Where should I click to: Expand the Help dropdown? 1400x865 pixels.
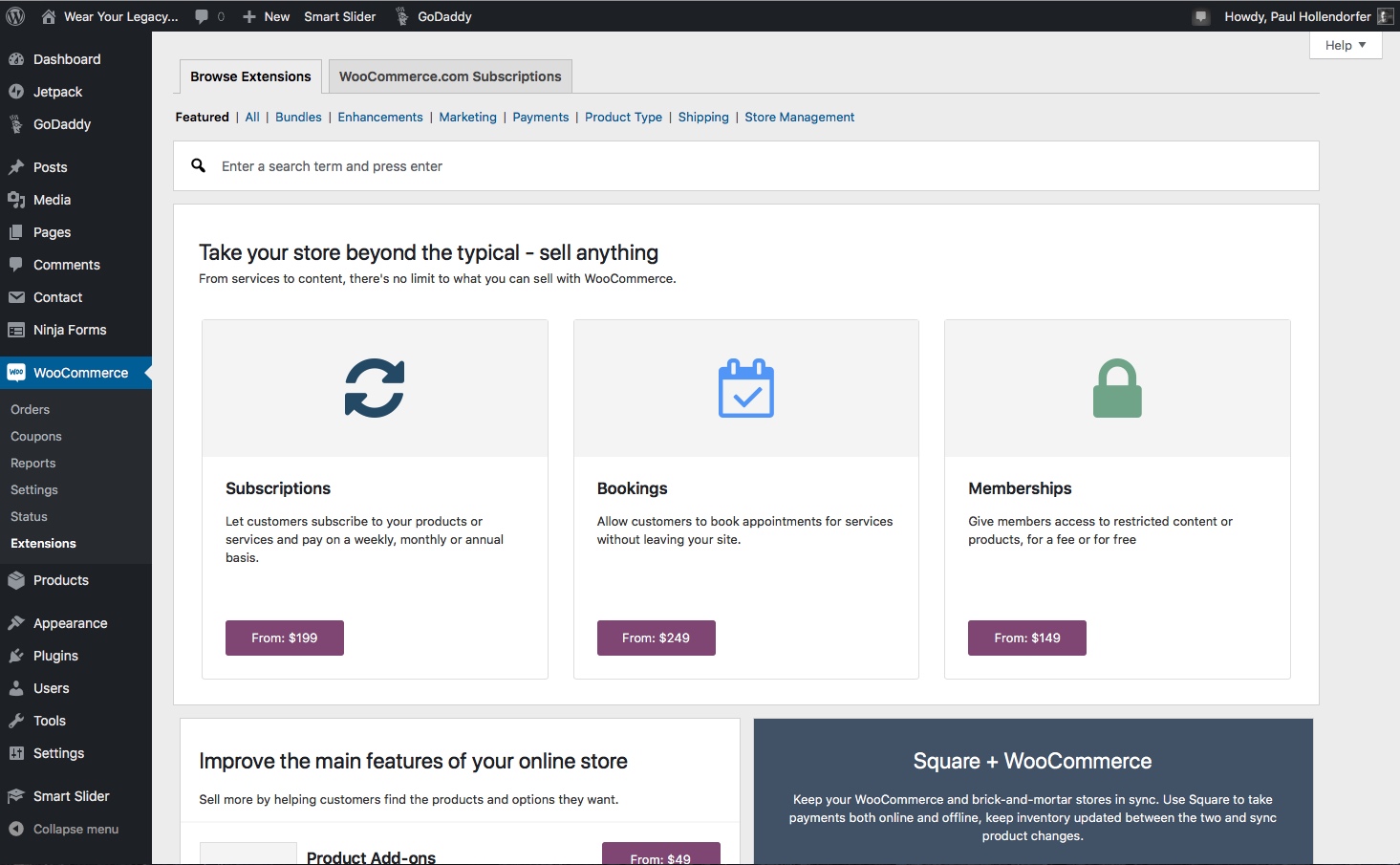pos(1346,45)
